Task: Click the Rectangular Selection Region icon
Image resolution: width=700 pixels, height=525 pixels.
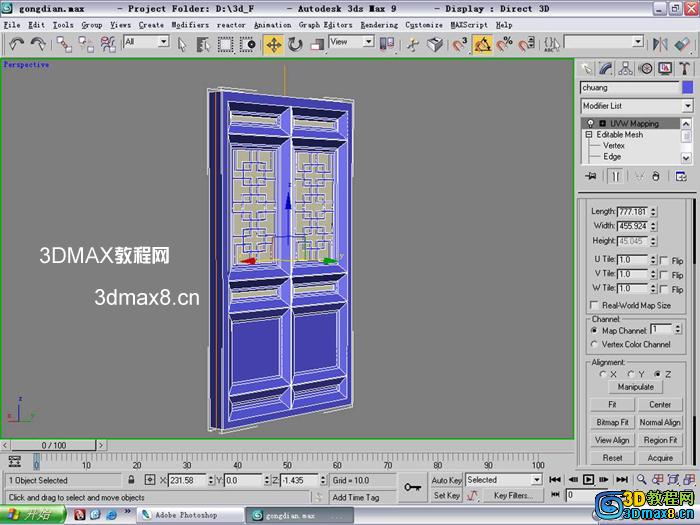Action: (x=225, y=44)
